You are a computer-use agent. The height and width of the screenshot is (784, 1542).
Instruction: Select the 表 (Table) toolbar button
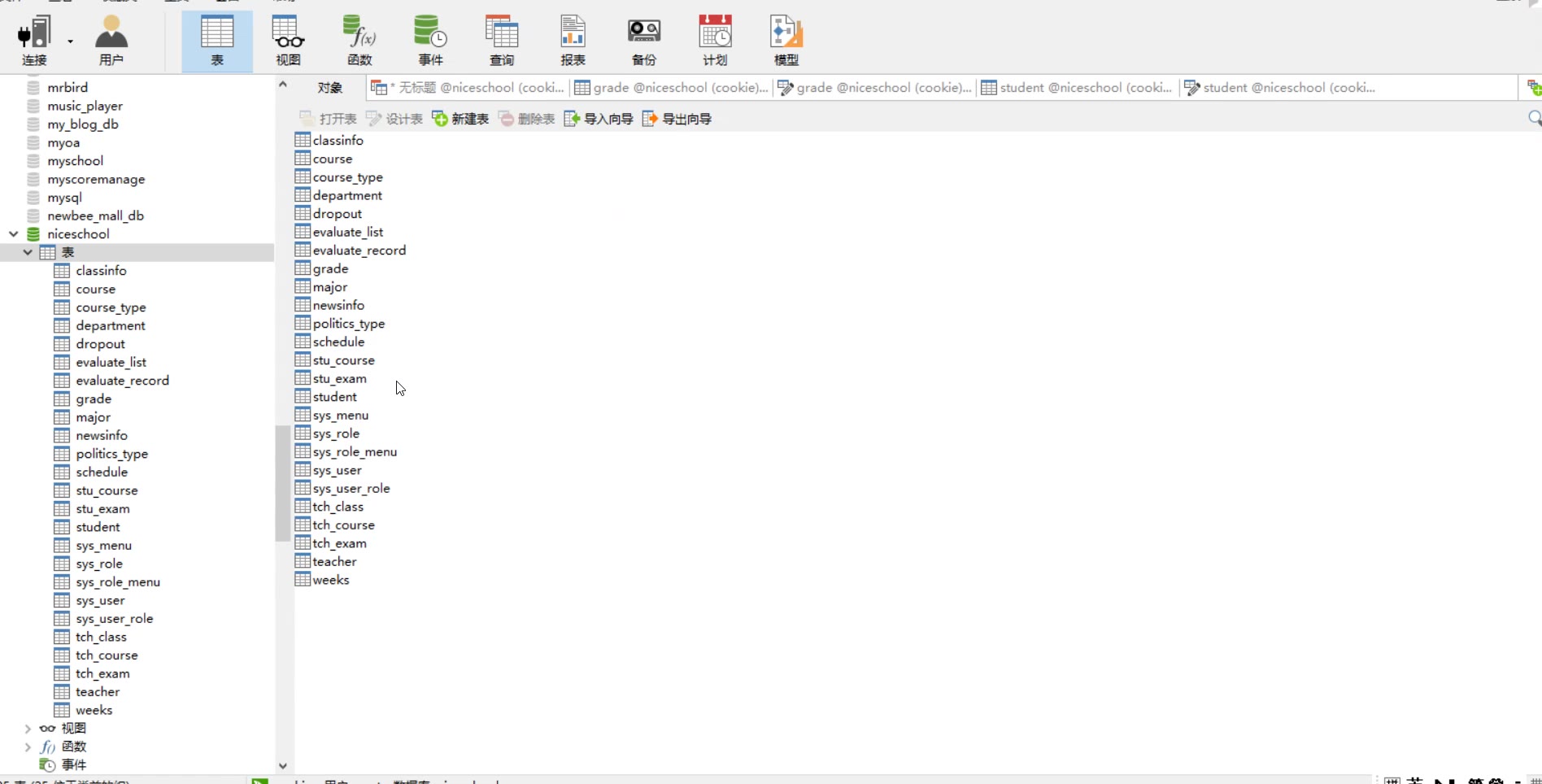pyautogui.click(x=217, y=41)
